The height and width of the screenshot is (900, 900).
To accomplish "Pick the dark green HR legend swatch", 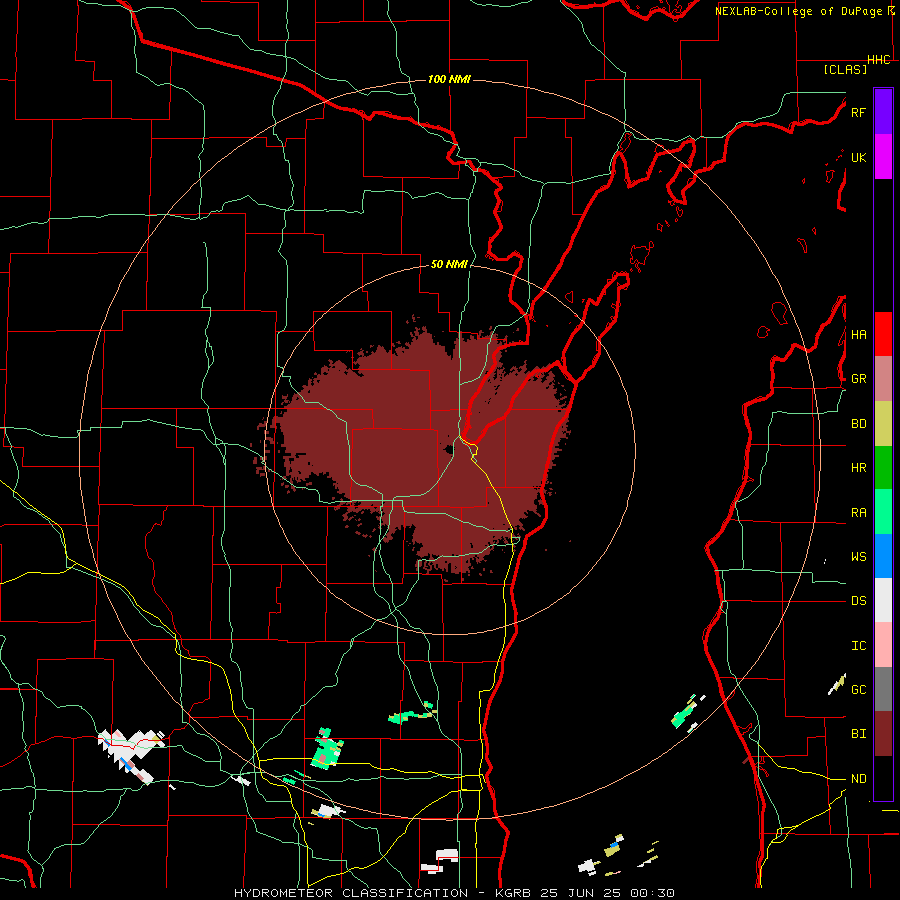I will [x=883, y=468].
